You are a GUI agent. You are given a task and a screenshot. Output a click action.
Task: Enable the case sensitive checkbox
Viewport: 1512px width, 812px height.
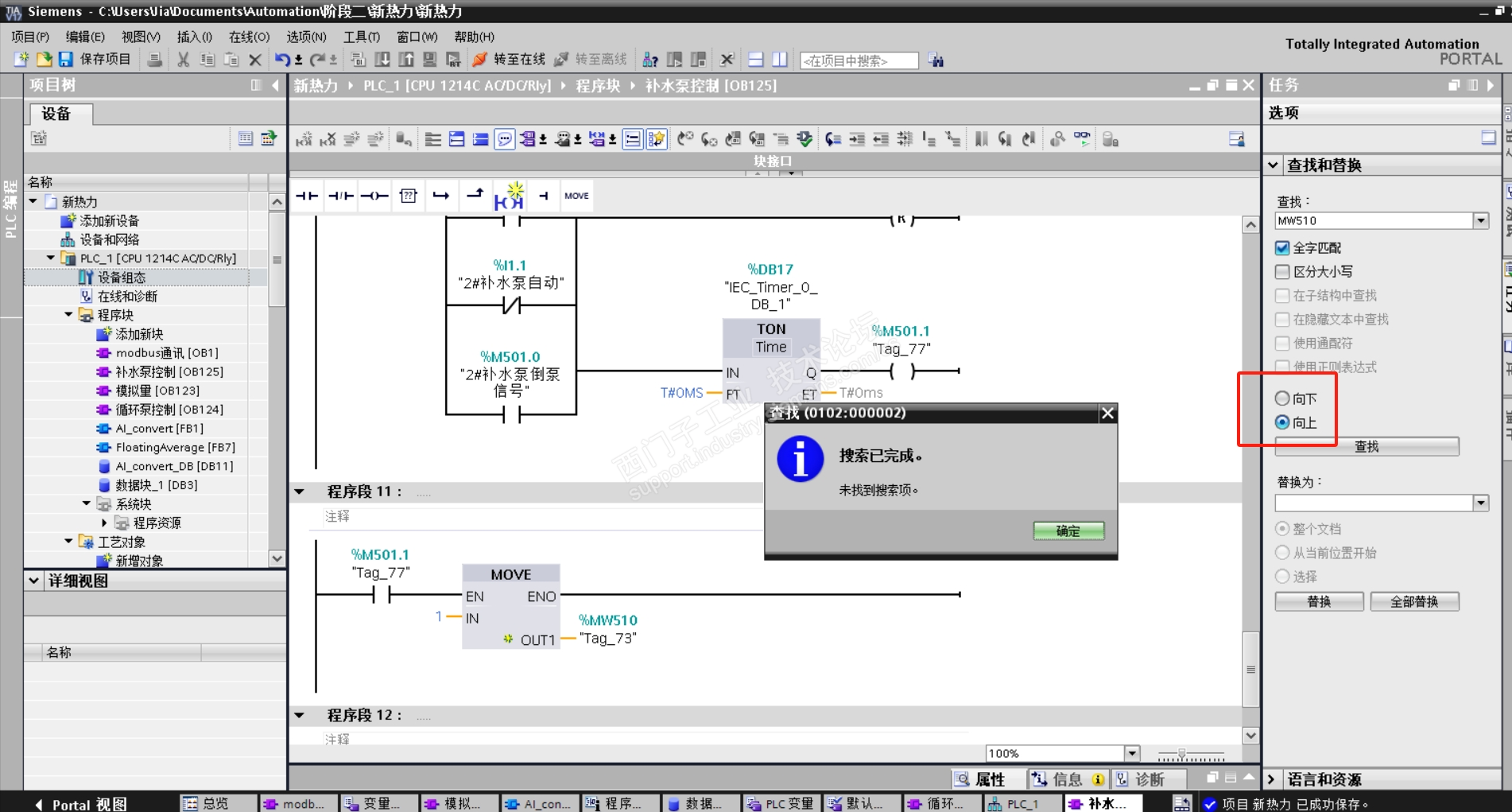1282,272
